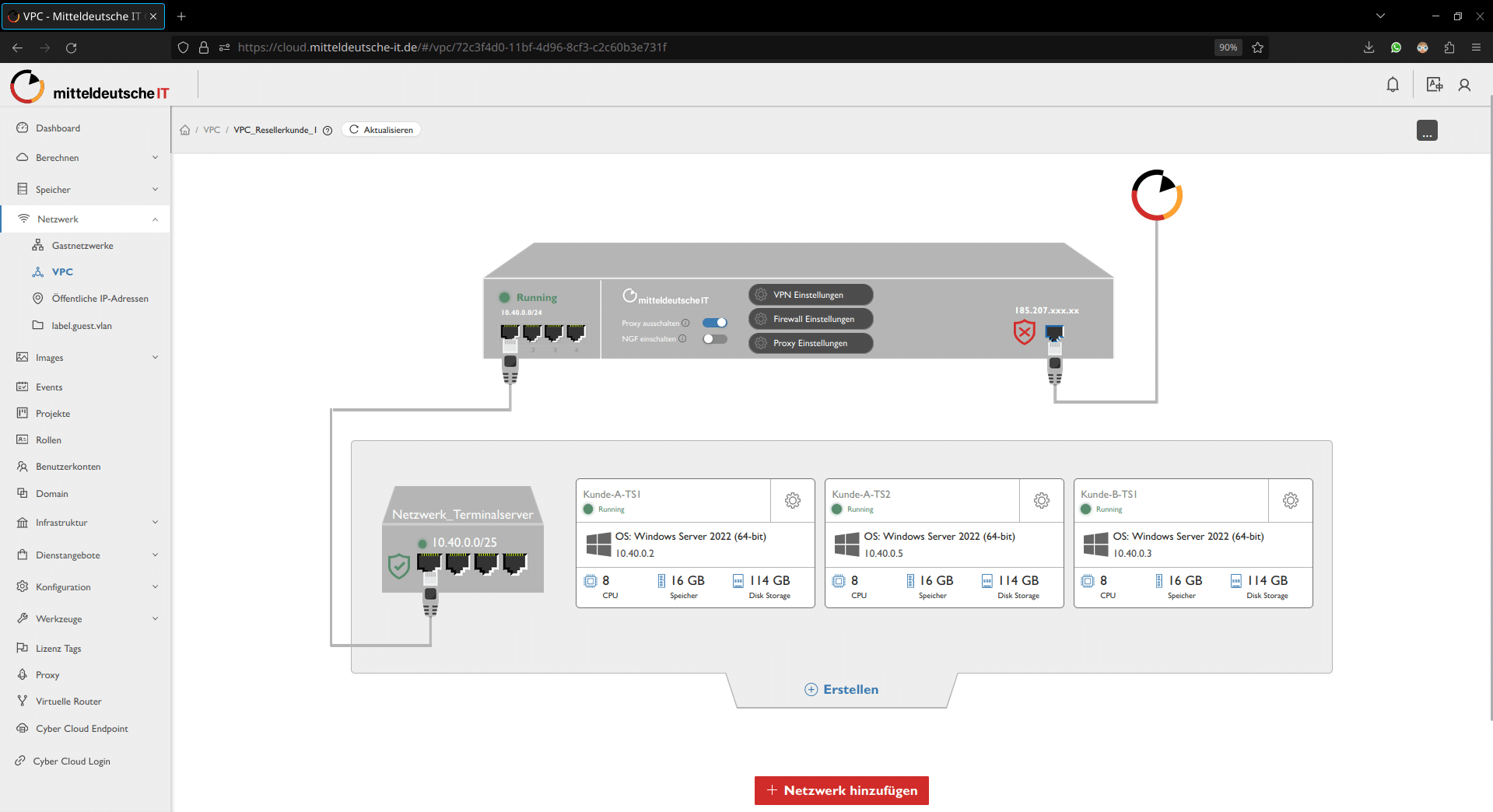Expand the Werkzeuge menu

point(85,619)
